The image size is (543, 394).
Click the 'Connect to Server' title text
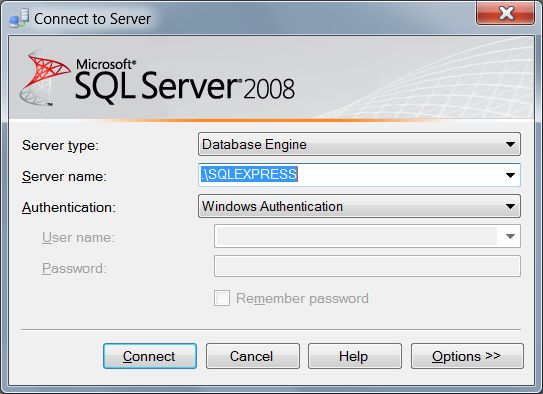coord(92,19)
